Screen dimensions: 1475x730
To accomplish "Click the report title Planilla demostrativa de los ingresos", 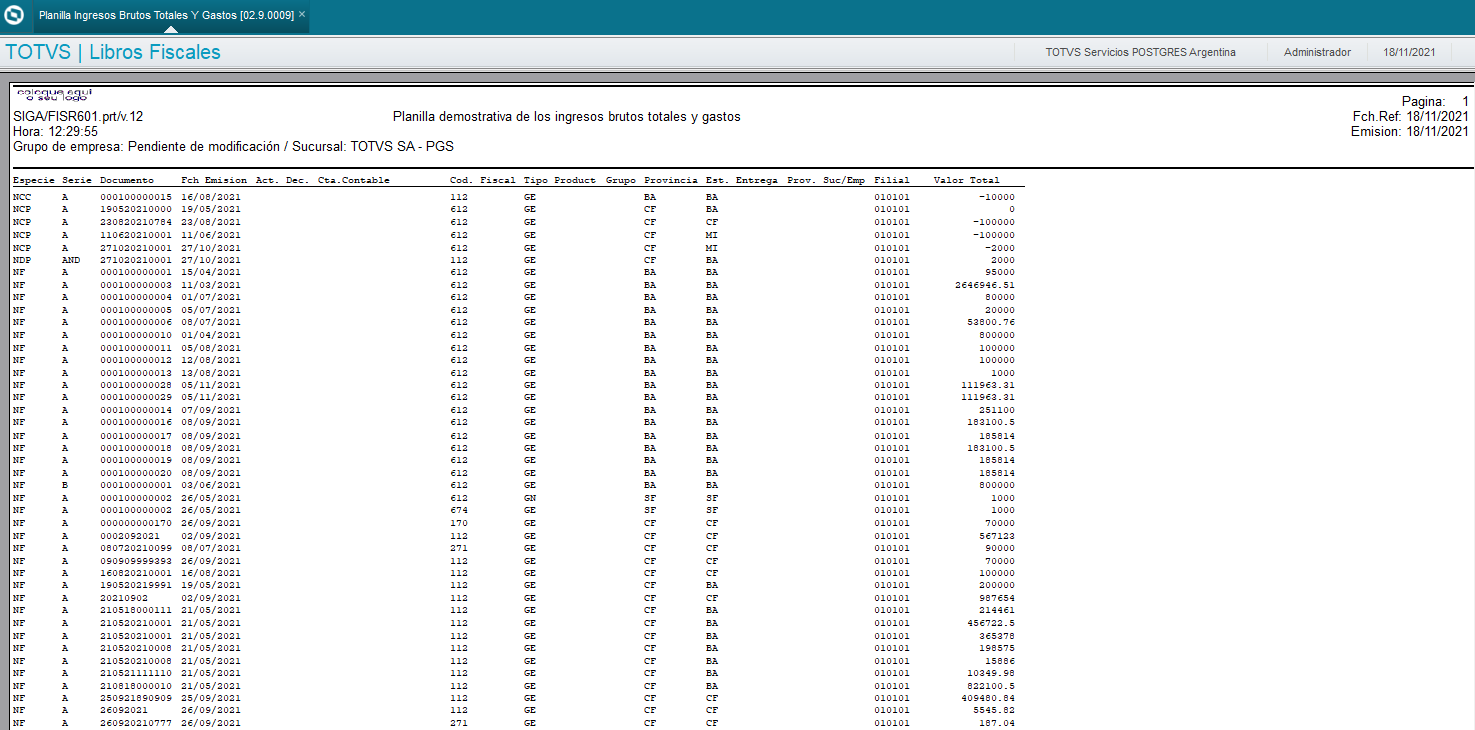I will click(x=567, y=117).
